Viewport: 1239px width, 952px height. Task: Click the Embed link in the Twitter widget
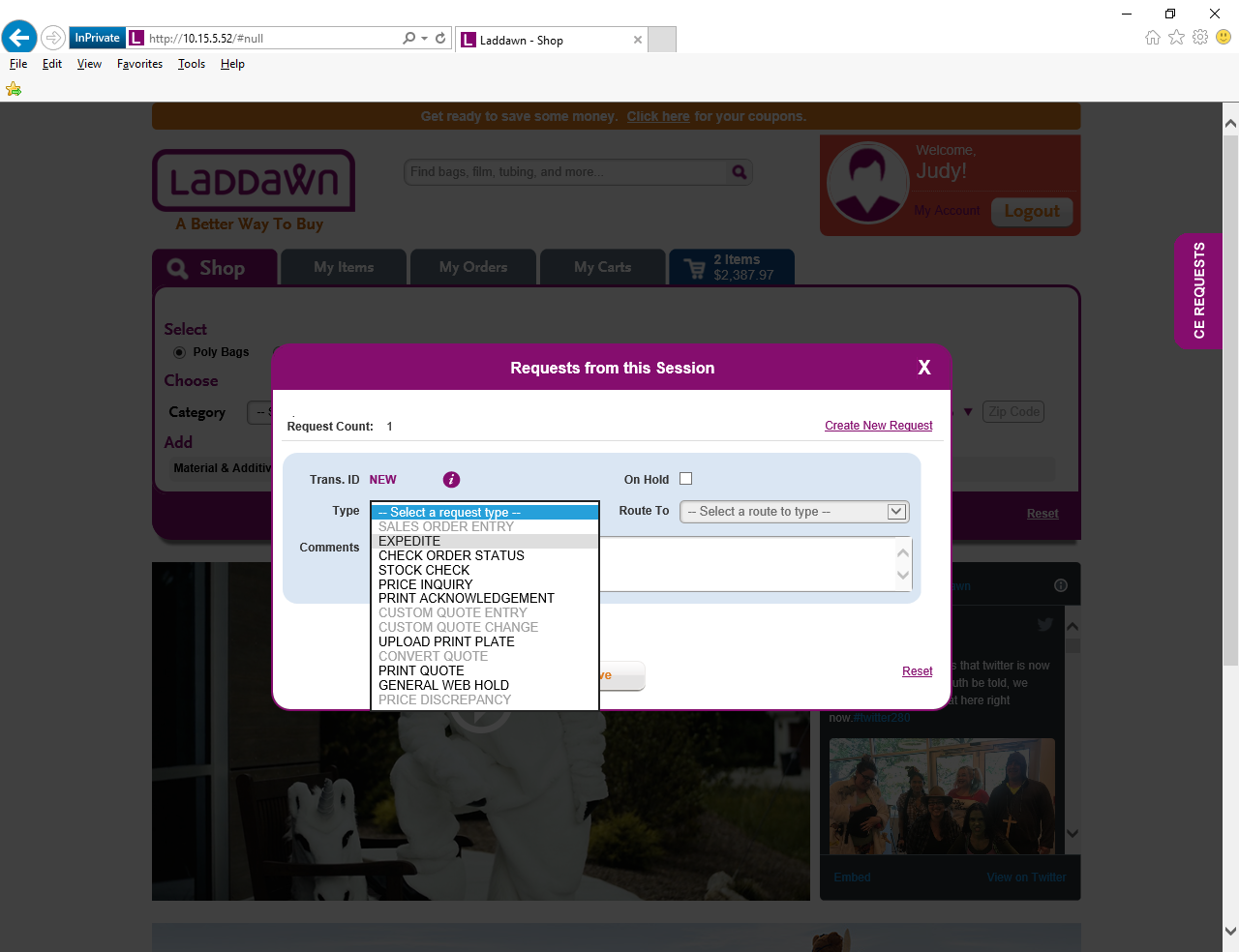point(852,878)
